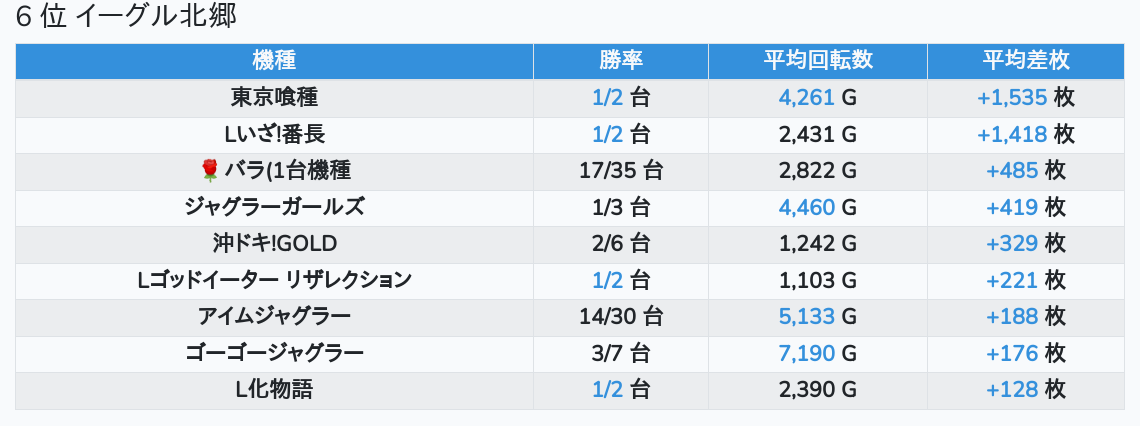This screenshot has height=426, width=1140.
Task: Click the 4,261 G average spins value
Action: (817, 98)
